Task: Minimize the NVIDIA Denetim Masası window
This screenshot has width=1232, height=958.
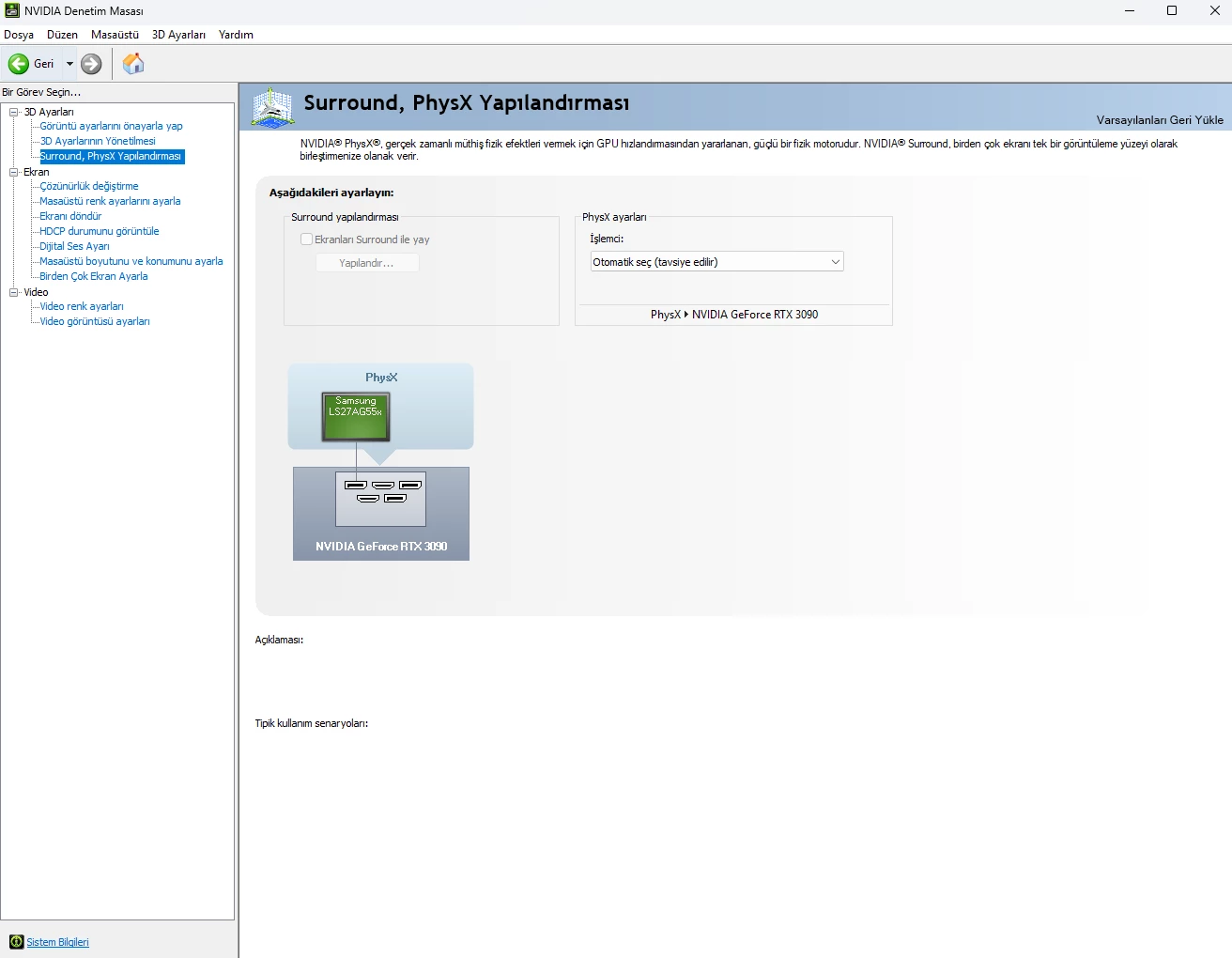Action: tap(1130, 10)
